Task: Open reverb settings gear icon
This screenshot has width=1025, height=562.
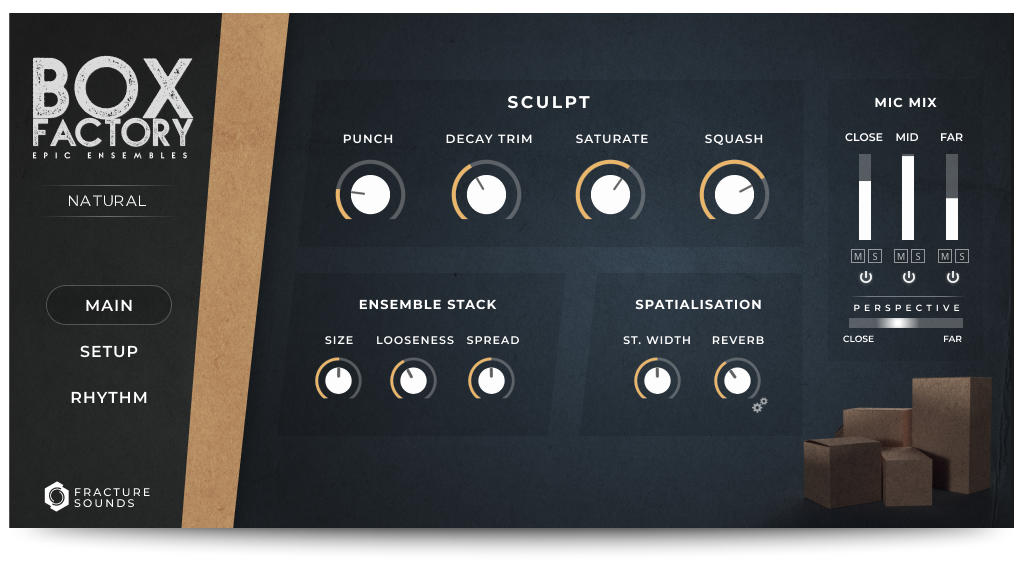Action: pyautogui.click(x=759, y=405)
